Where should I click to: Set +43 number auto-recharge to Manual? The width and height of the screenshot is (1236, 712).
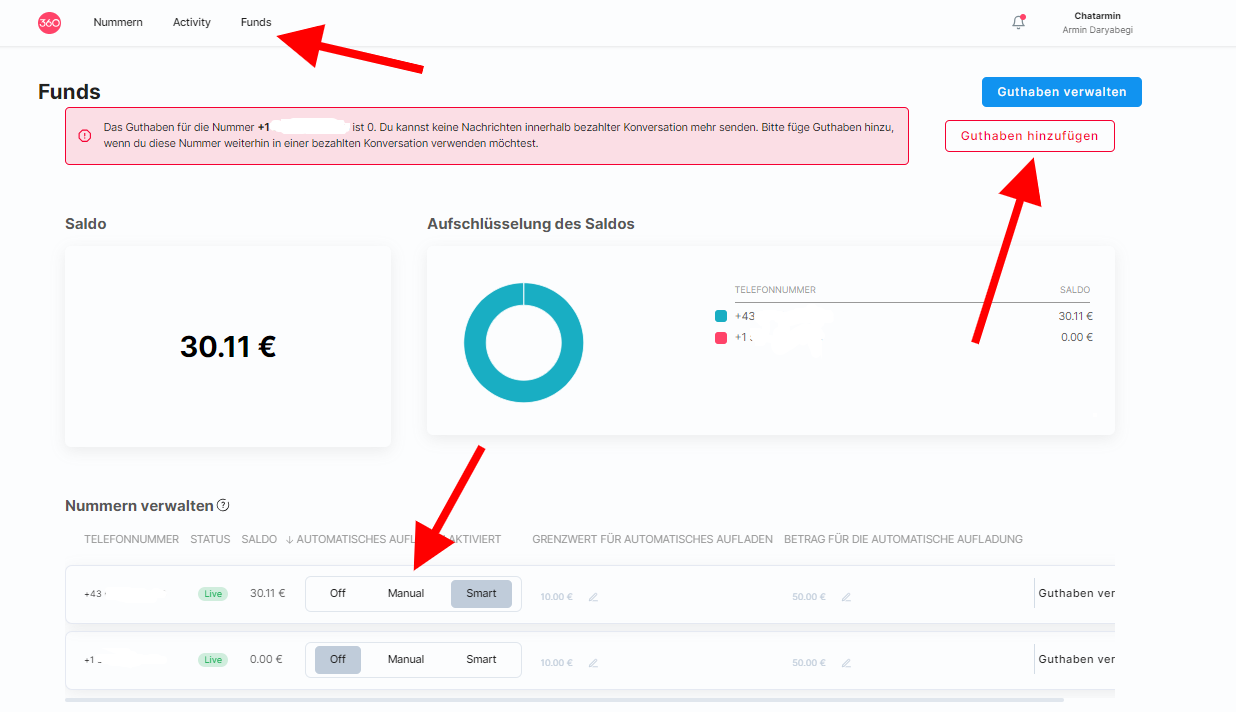coord(406,593)
